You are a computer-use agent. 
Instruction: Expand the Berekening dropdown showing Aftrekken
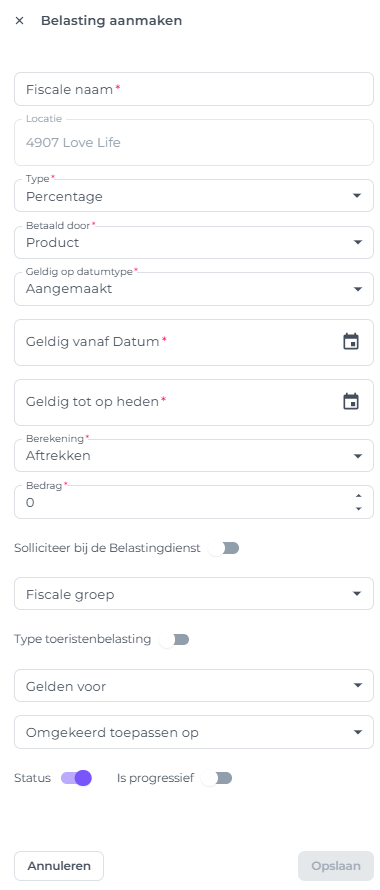tap(194, 455)
